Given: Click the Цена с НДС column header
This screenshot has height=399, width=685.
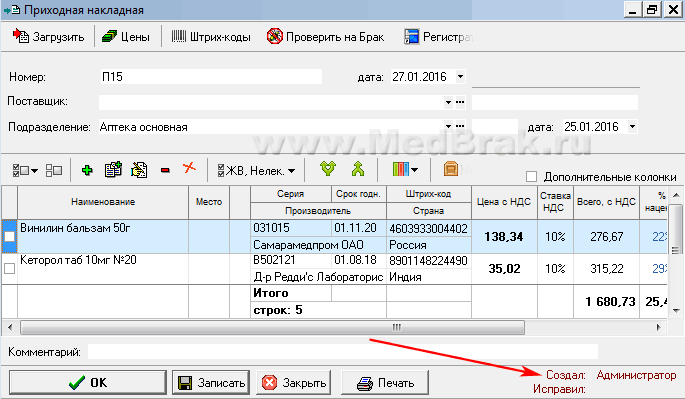Looking at the screenshot, I should pos(504,202).
